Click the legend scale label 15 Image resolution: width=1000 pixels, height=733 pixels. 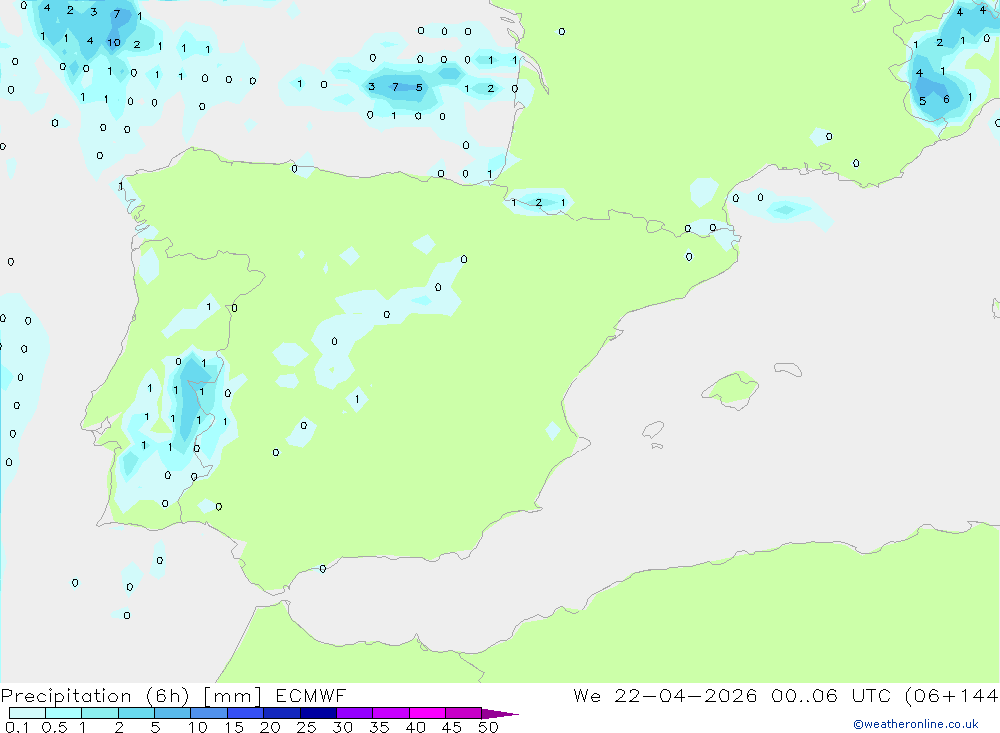[x=234, y=727]
